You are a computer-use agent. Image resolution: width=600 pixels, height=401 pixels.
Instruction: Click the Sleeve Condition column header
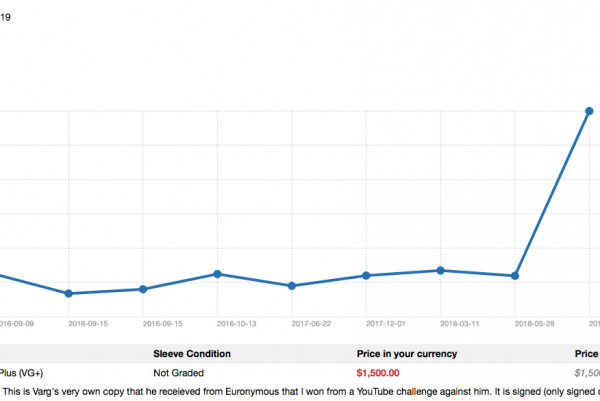[192, 354]
